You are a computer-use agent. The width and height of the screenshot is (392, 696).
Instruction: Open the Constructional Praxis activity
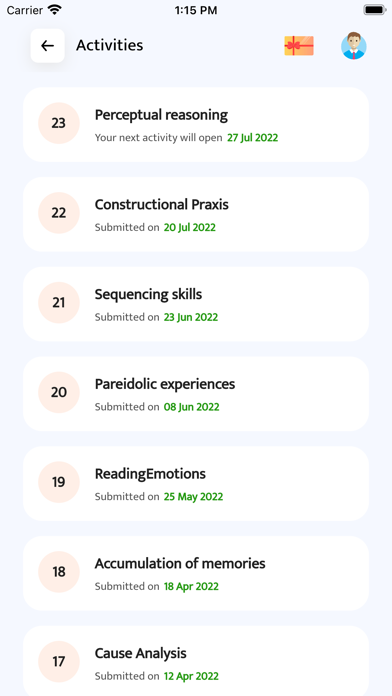point(196,214)
